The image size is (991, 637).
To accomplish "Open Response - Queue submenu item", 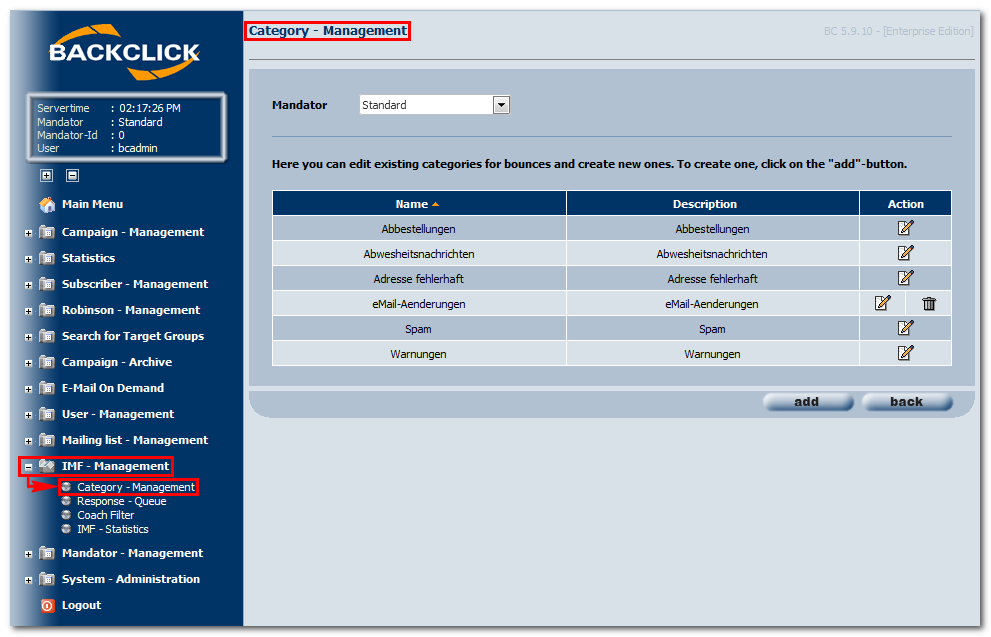I will (x=121, y=501).
